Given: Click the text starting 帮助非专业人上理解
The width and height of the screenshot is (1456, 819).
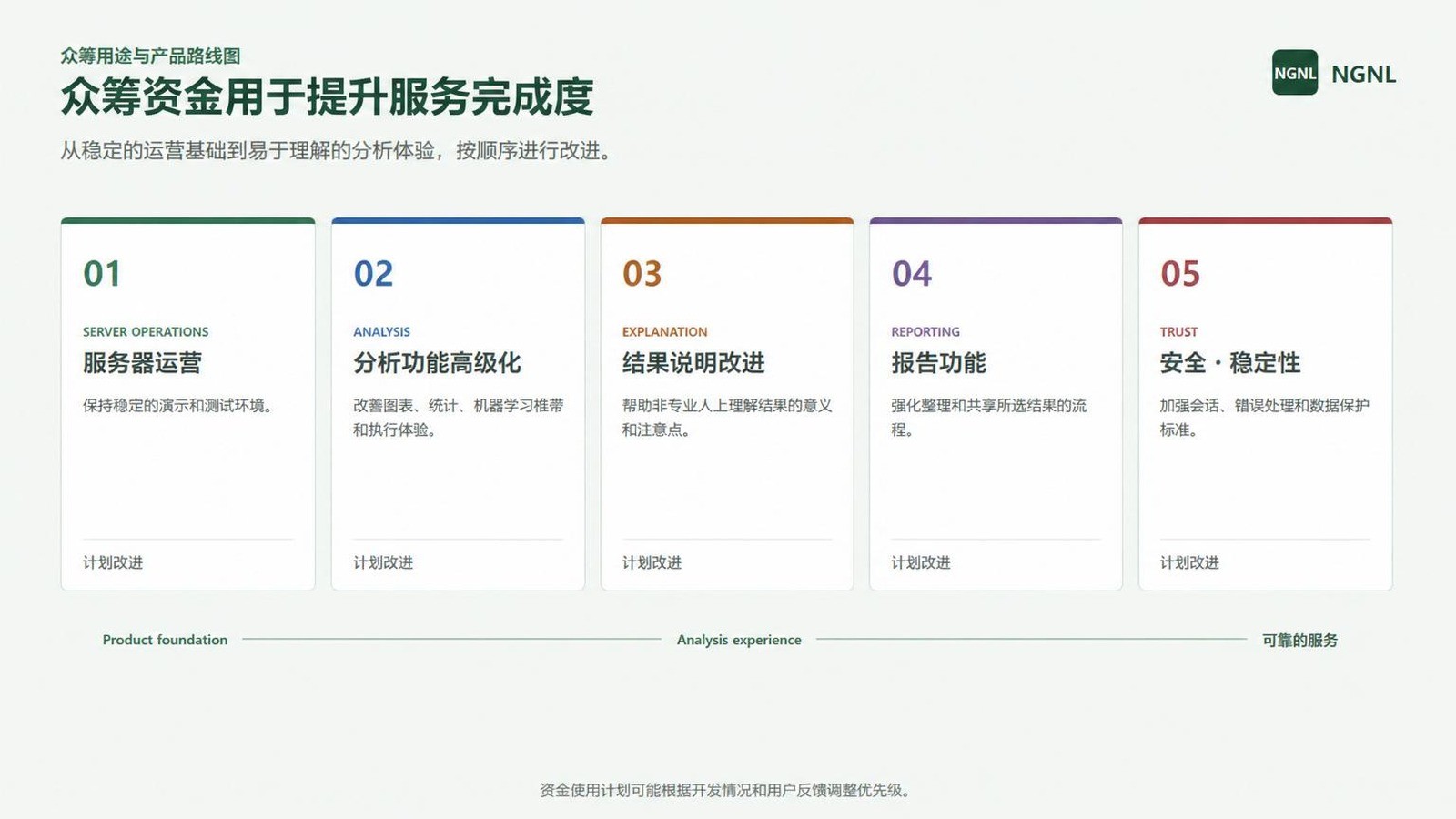Looking at the screenshot, I should pyautogui.click(x=727, y=417).
